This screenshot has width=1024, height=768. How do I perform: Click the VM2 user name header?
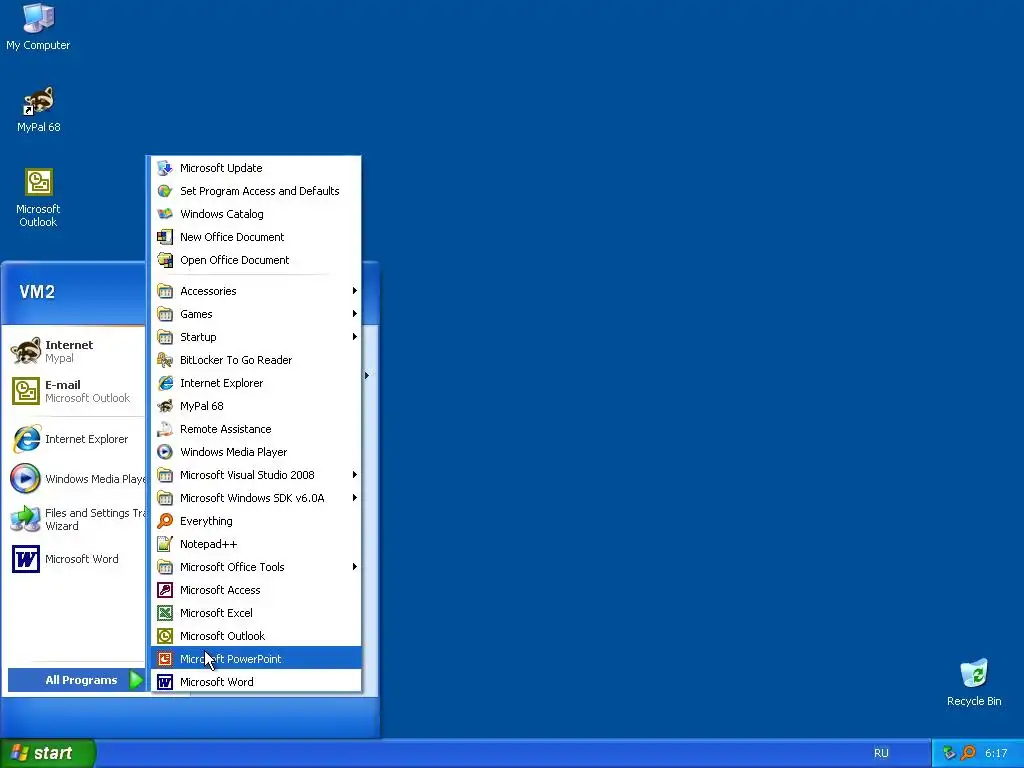(37, 292)
